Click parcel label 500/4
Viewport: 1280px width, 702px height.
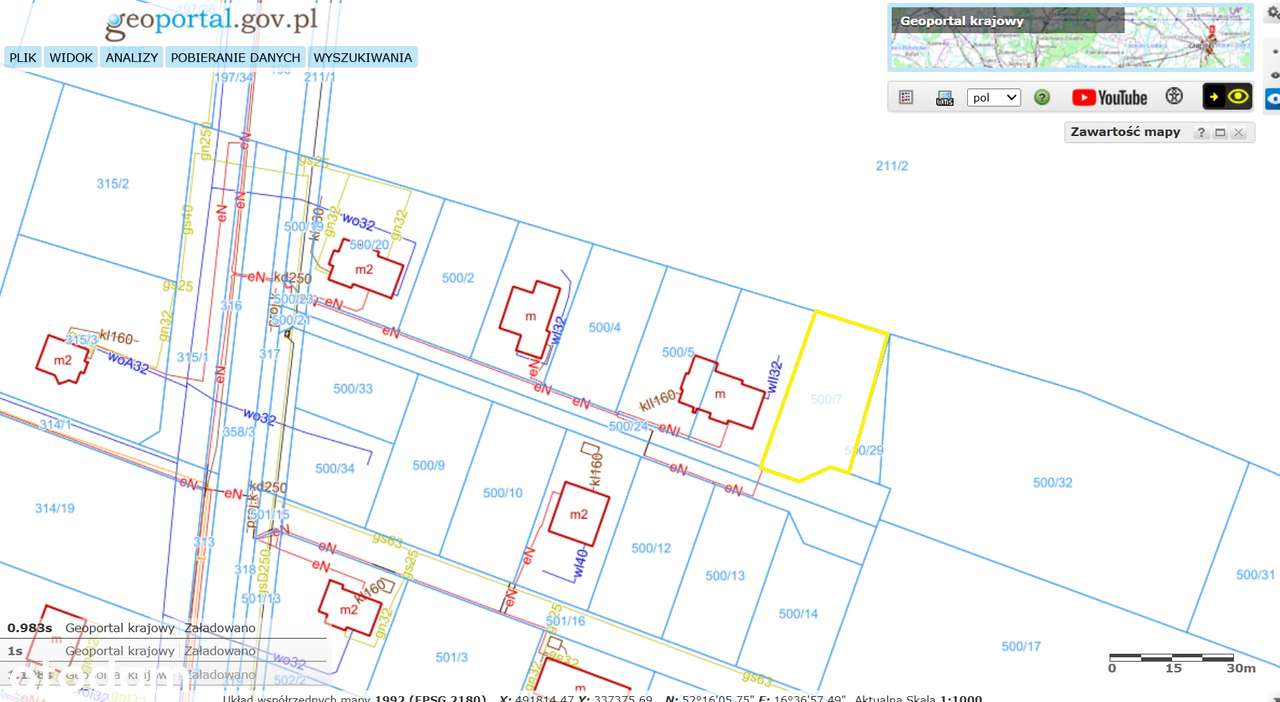click(x=605, y=327)
